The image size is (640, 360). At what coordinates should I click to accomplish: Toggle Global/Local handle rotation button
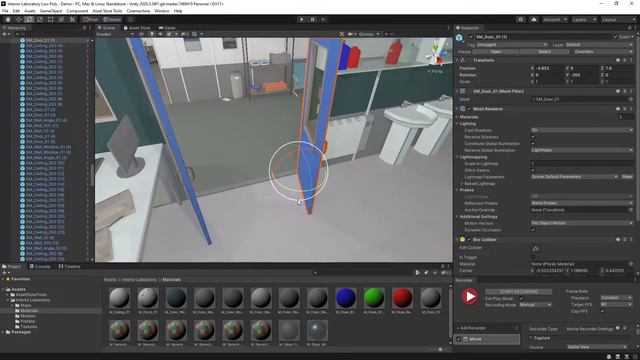coord(111,19)
